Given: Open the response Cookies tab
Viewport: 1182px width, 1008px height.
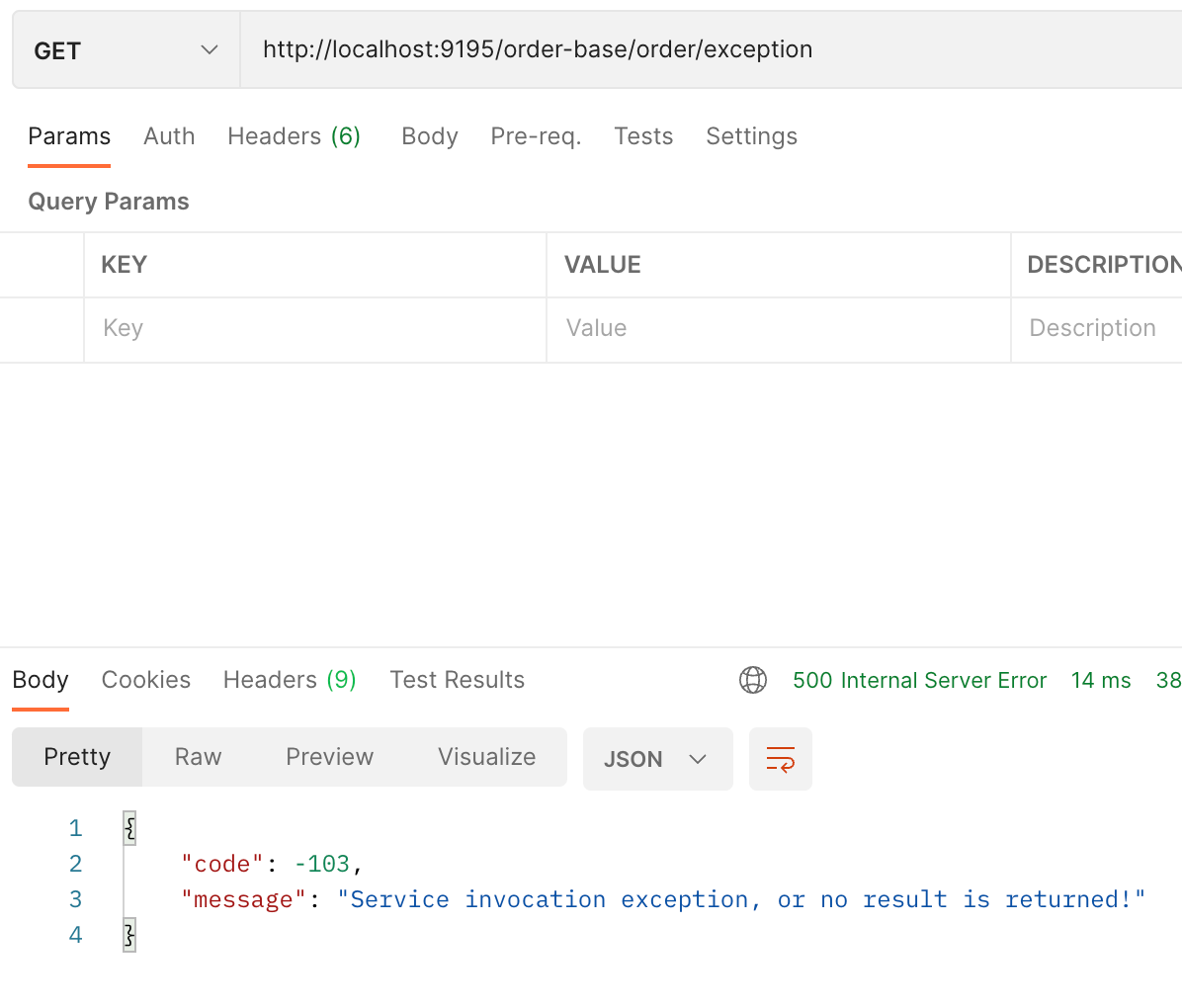Looking at the screenshot, I should 146,680.
